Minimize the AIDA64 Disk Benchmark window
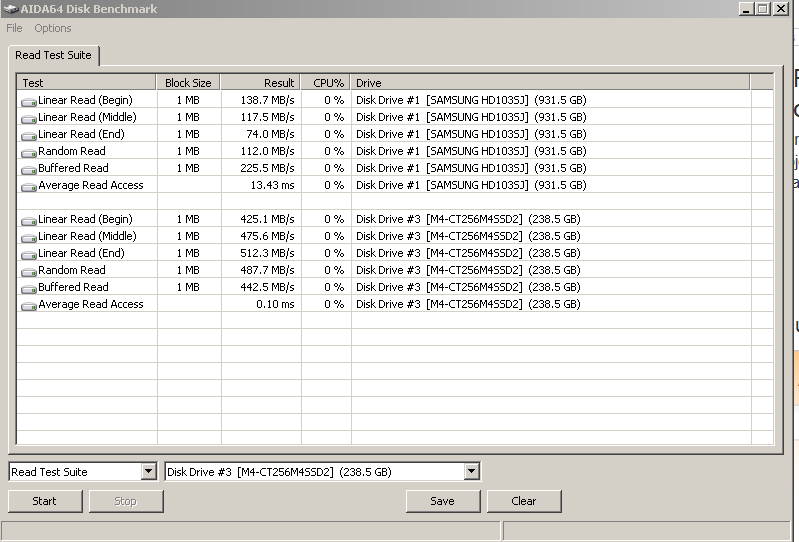 (x=747, y=9)
